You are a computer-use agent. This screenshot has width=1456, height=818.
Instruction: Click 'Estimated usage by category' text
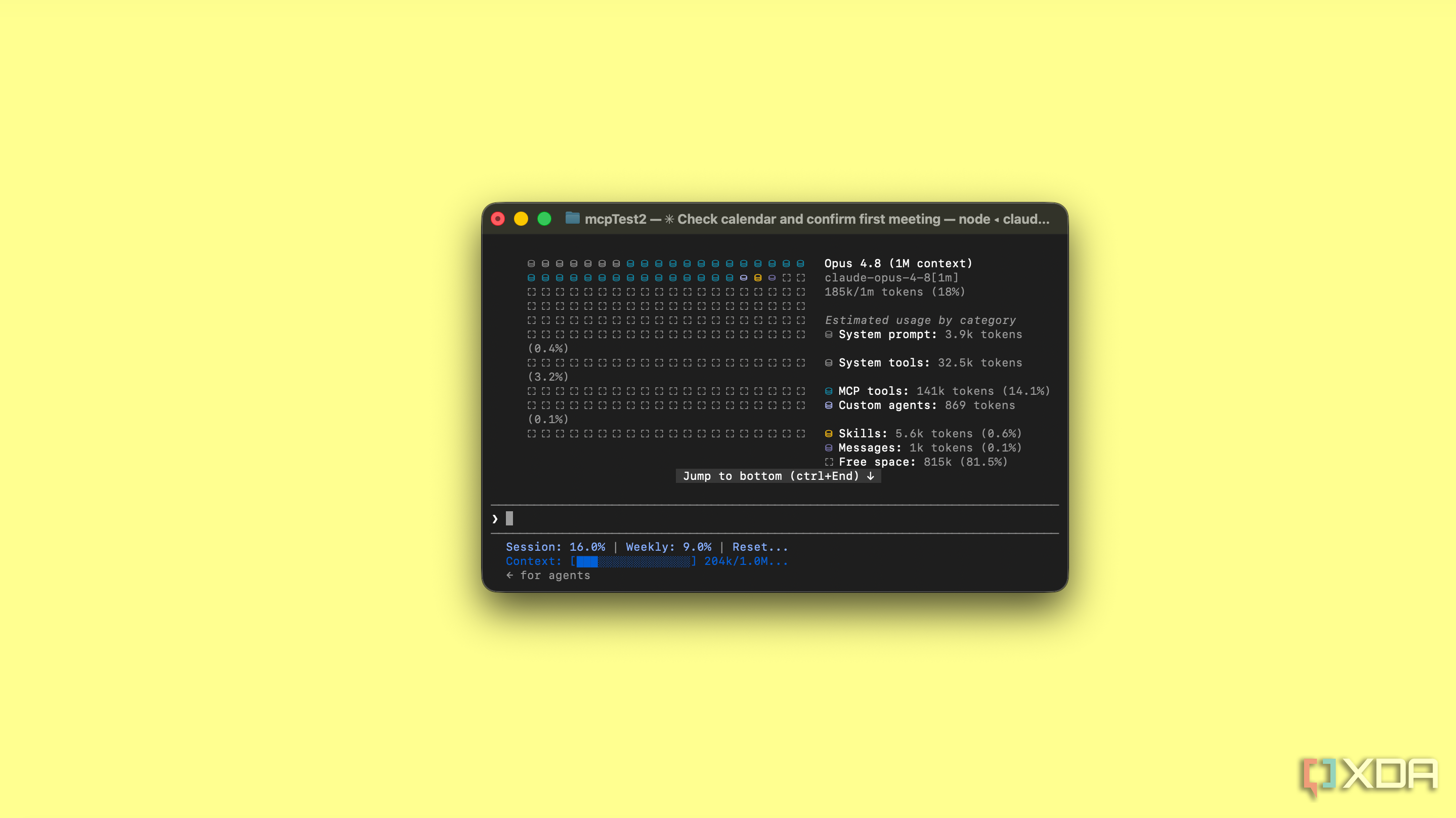click(x=920, y=320)
